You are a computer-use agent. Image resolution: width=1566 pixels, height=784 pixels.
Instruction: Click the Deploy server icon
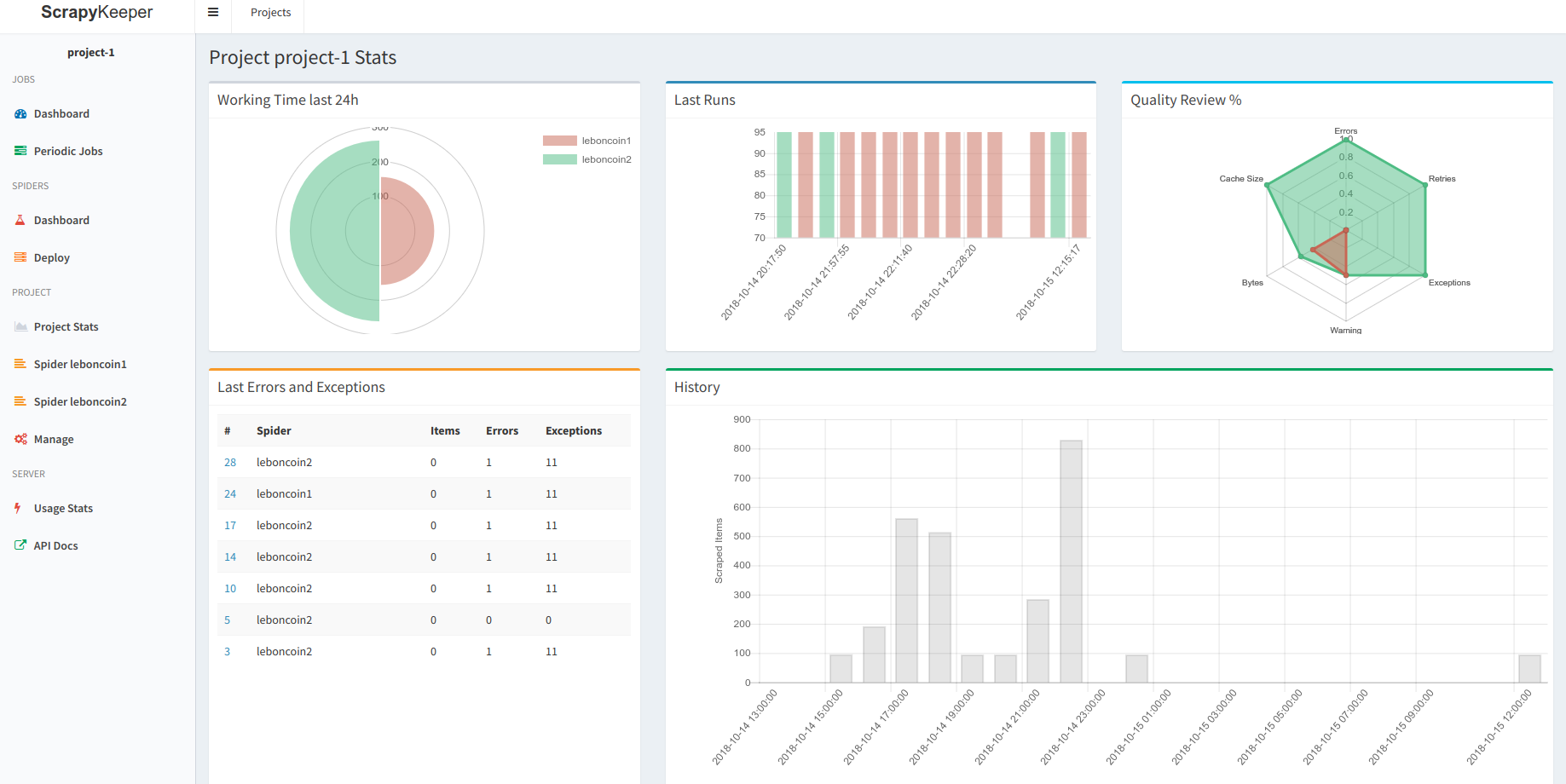pyautogui.click(x=20, y=257)
